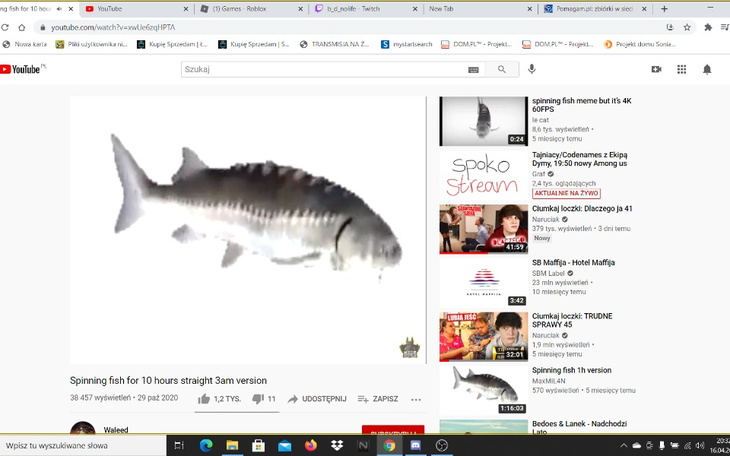Click the thumbs-down dislike button

pyautogui.click(x=258, y=399)
